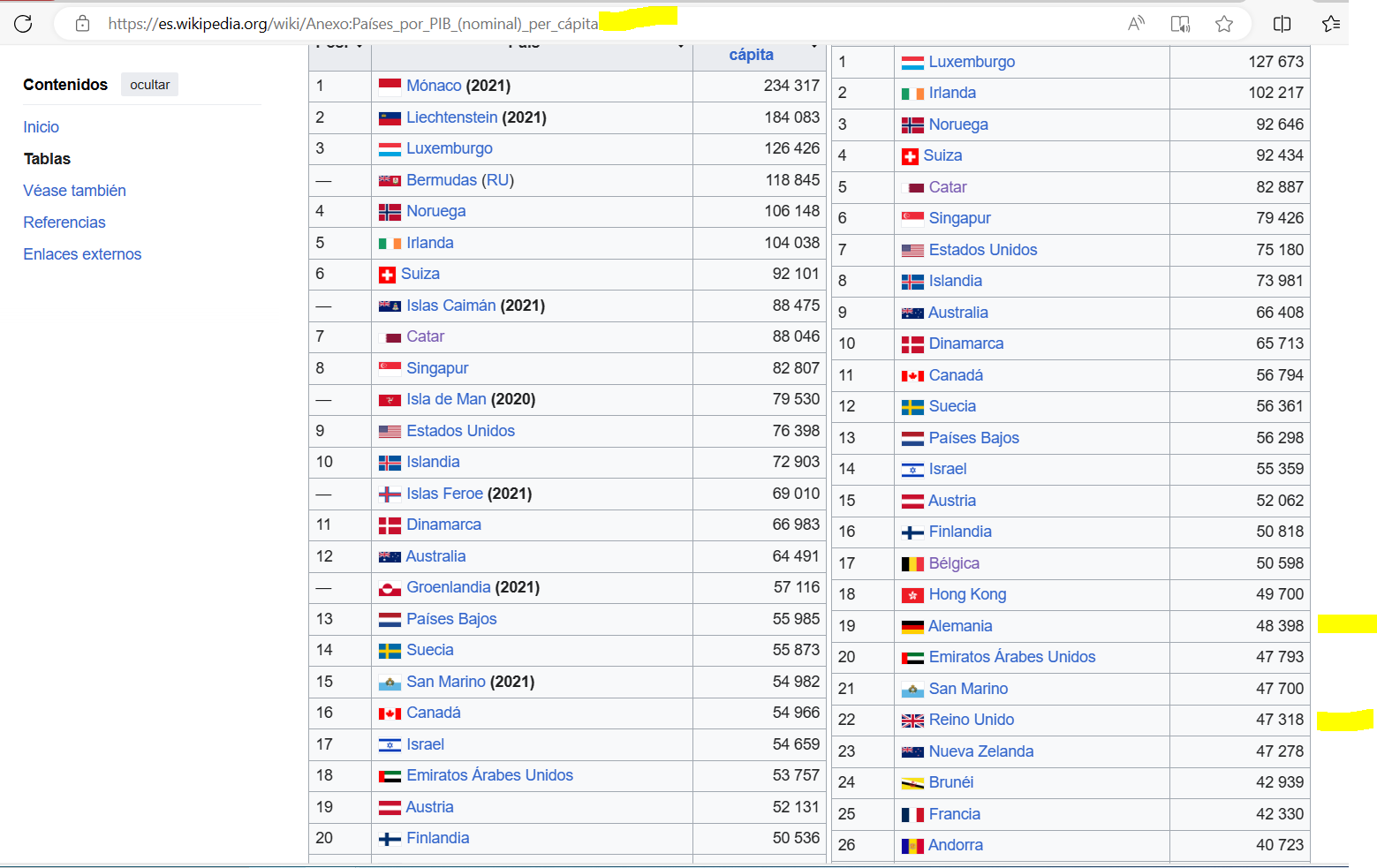
Task: Open Isla de Man link
Action: [446, 399]
